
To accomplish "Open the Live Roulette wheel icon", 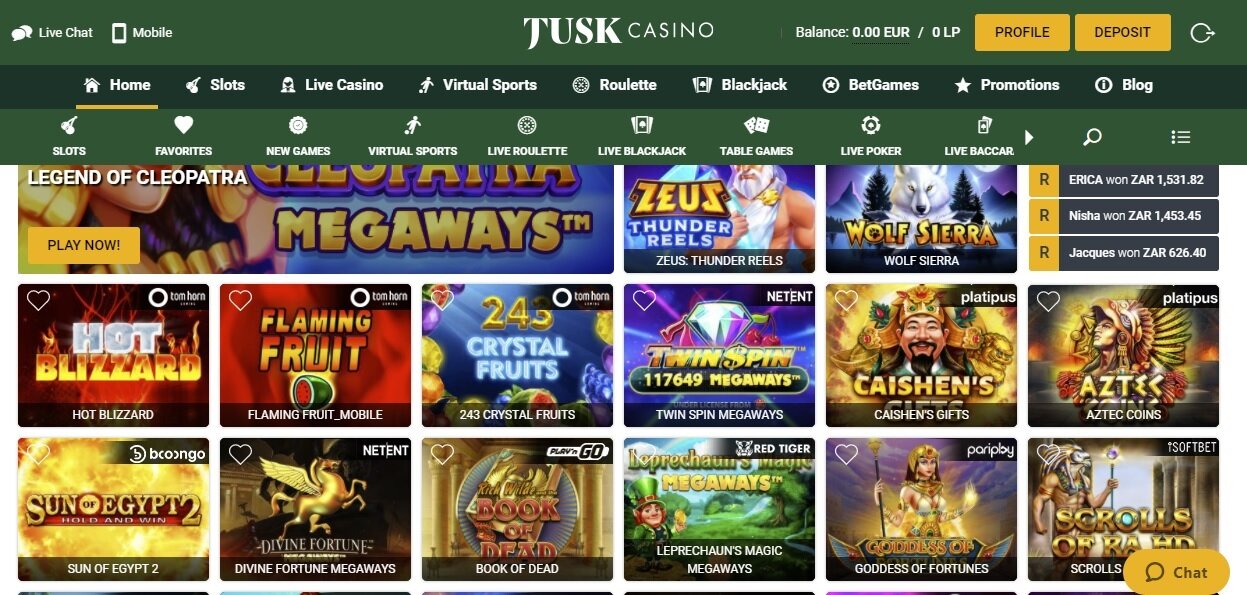I will [527, 125].
